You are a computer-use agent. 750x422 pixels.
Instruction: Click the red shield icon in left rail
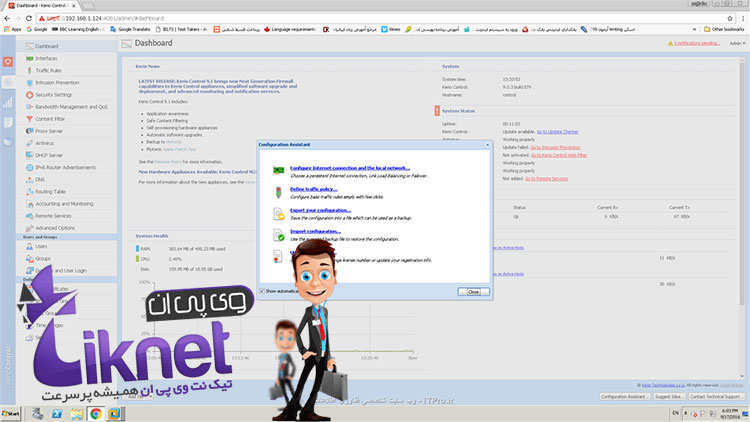[x=8, y=62]
